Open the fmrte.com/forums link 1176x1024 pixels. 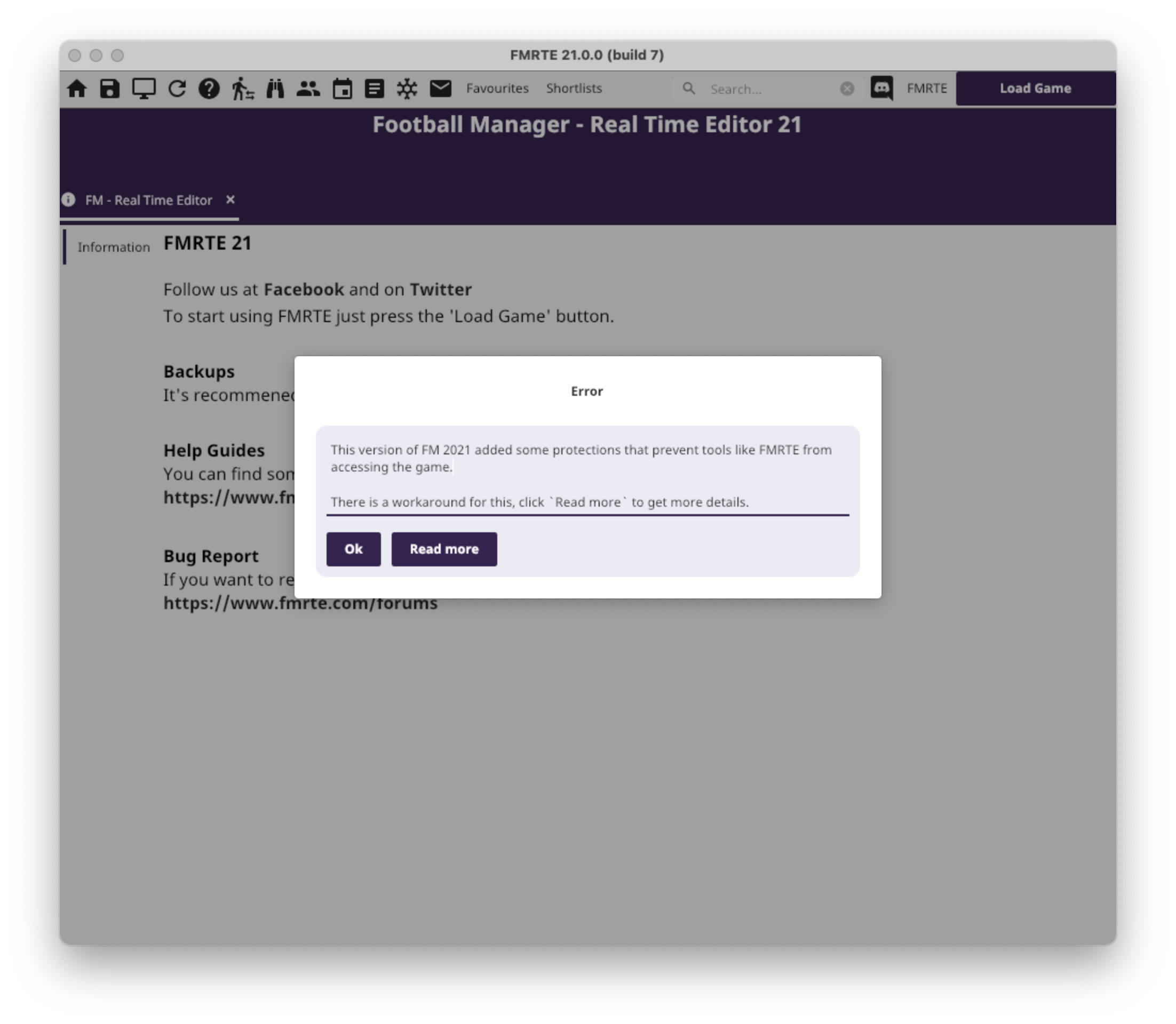(x=300, y=603)
